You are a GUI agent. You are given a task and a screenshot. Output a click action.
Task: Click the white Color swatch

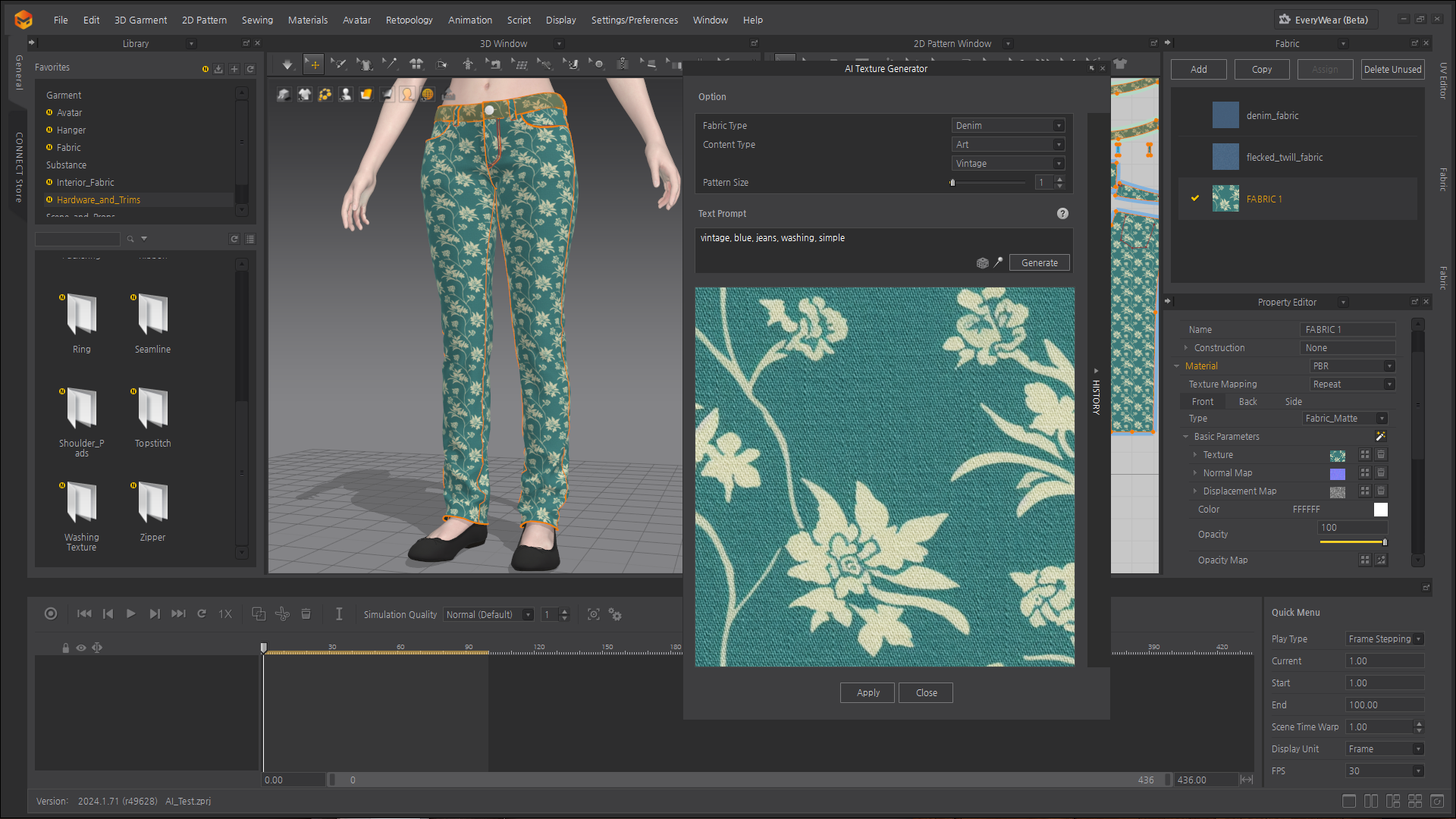[x=1380, y=510]
